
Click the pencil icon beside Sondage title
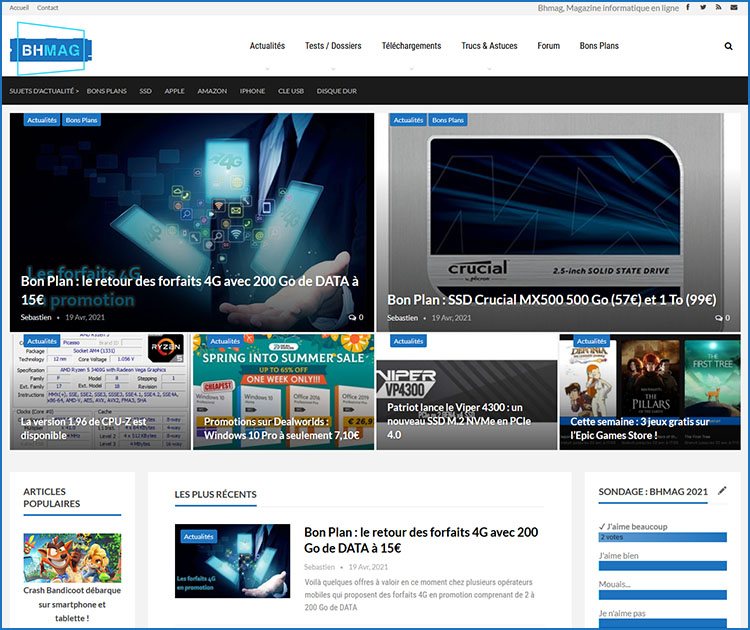[x=722, y=491]
